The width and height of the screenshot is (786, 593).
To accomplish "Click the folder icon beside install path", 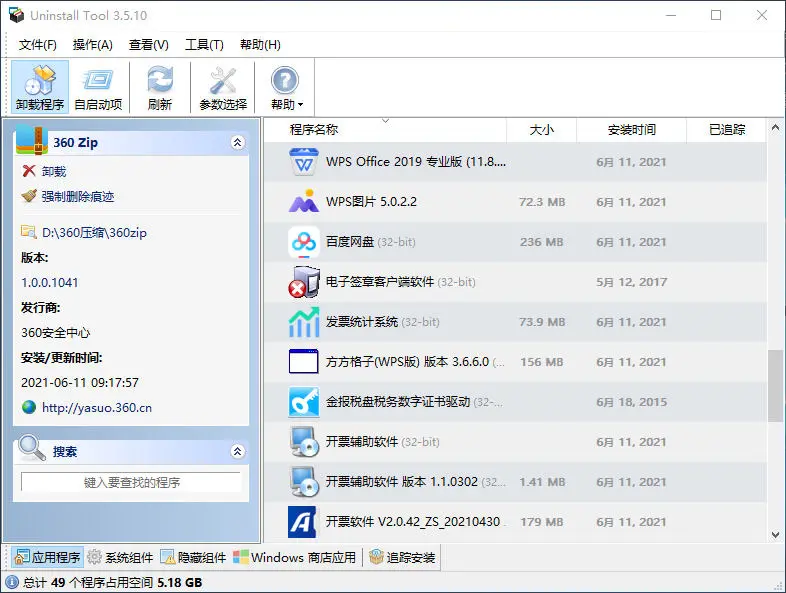I will (29, 232).
